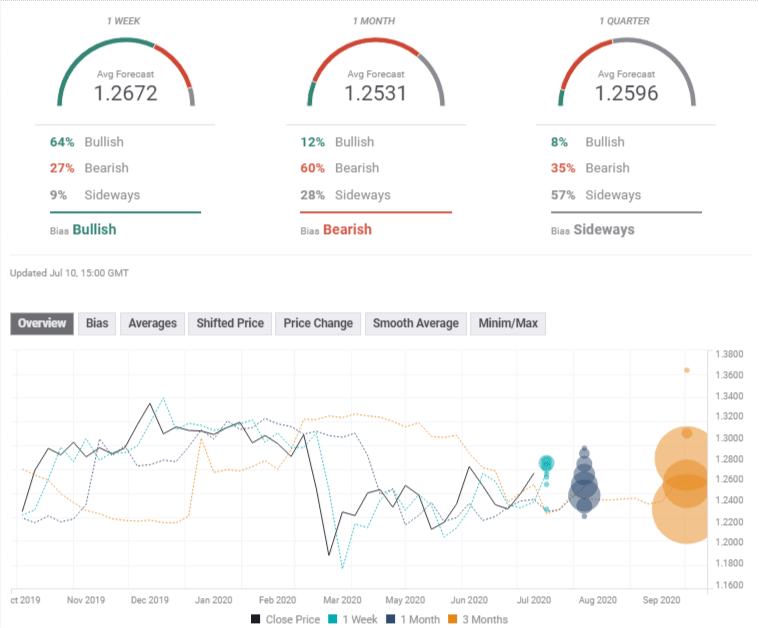Show the Shifted Price view
Image resolution: width=759 pixels, height=628 pixels.
pos(230,323)
